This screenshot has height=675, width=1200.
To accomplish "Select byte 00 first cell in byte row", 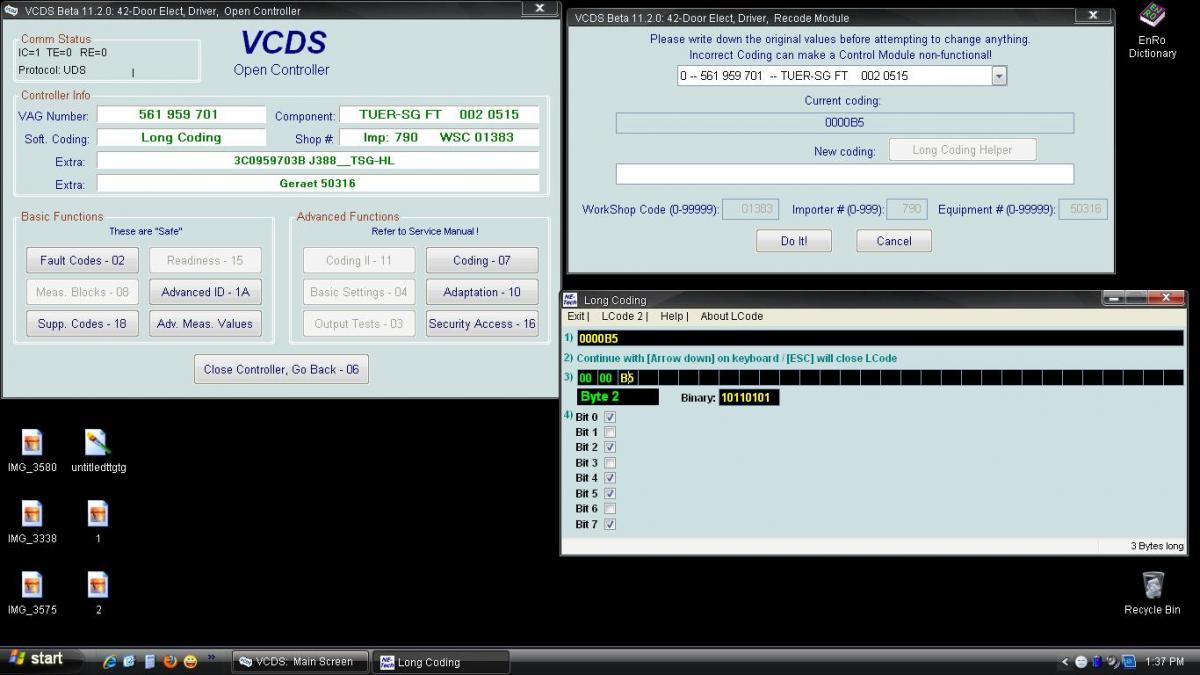I will pos(586,378).
